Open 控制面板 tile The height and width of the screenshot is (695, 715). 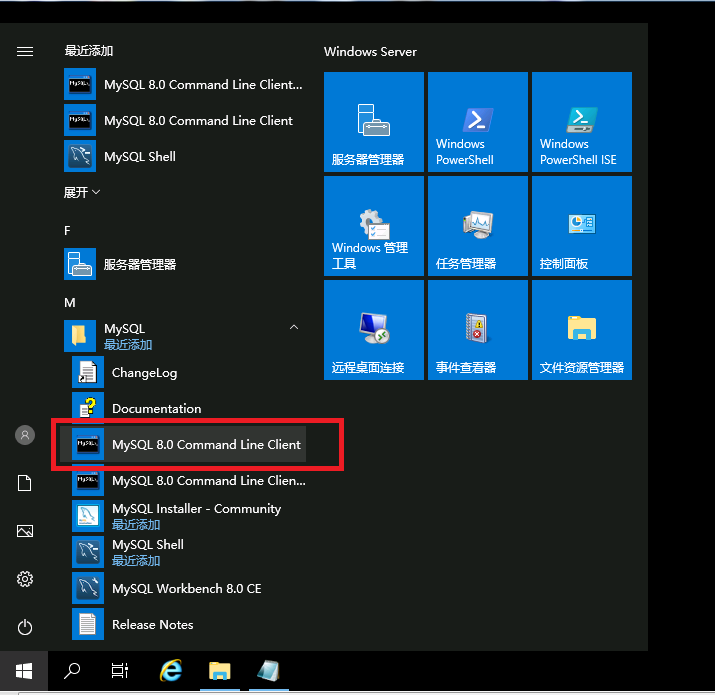[582, 226]
